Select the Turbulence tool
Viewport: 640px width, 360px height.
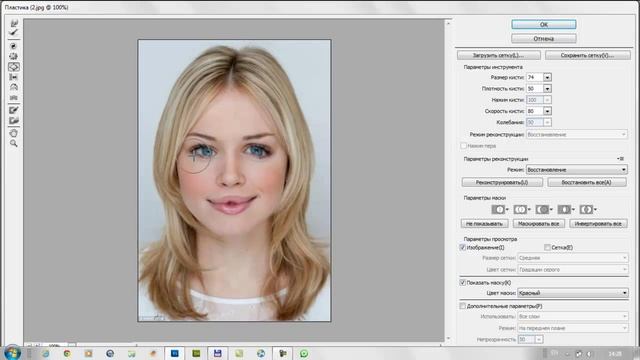pyautogui.click(x=14, y=98)
